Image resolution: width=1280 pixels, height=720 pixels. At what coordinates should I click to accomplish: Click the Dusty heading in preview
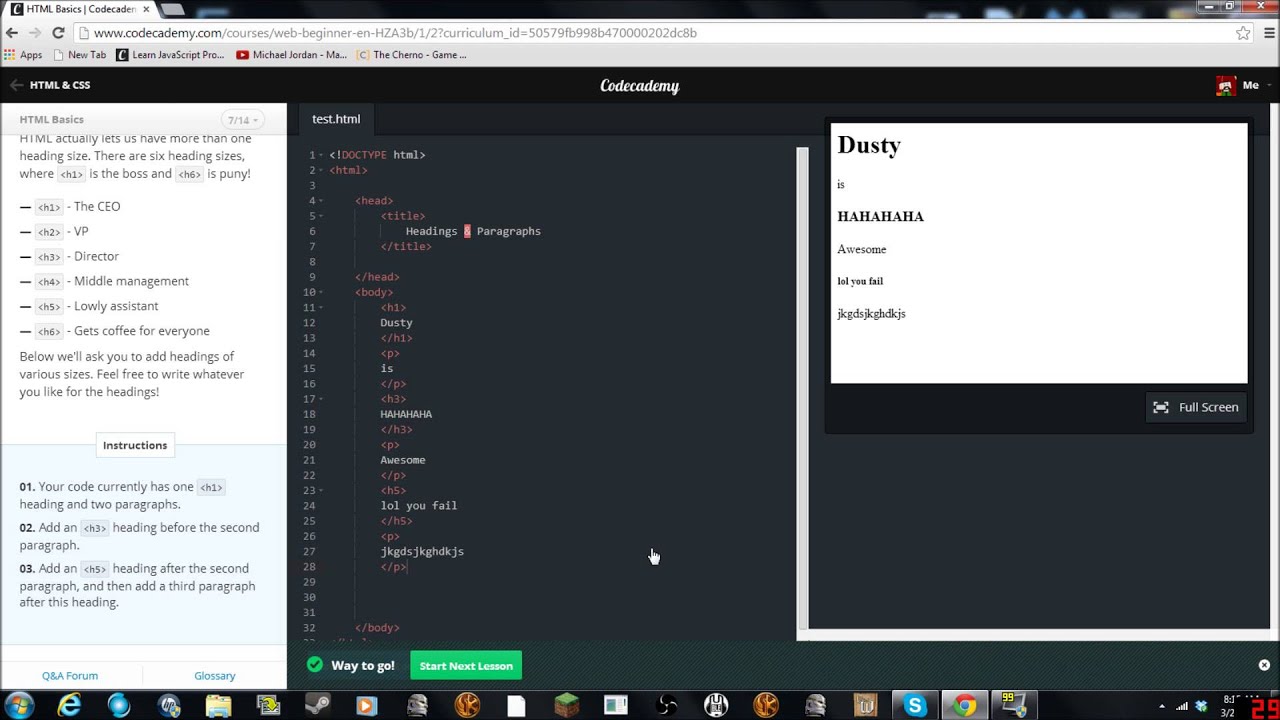pos(869,145)
